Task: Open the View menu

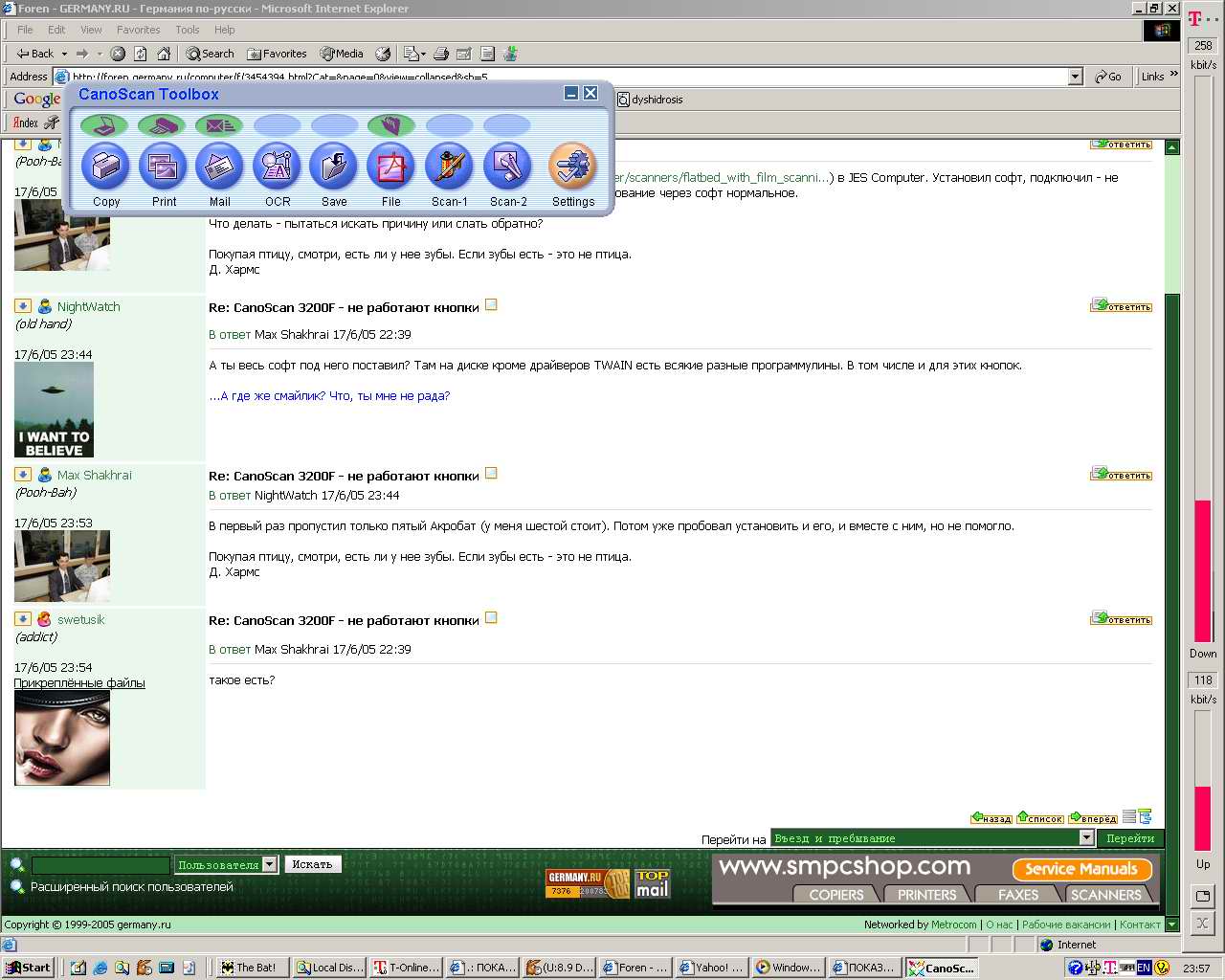Action: pyautogui.click(x=91, y=30)
